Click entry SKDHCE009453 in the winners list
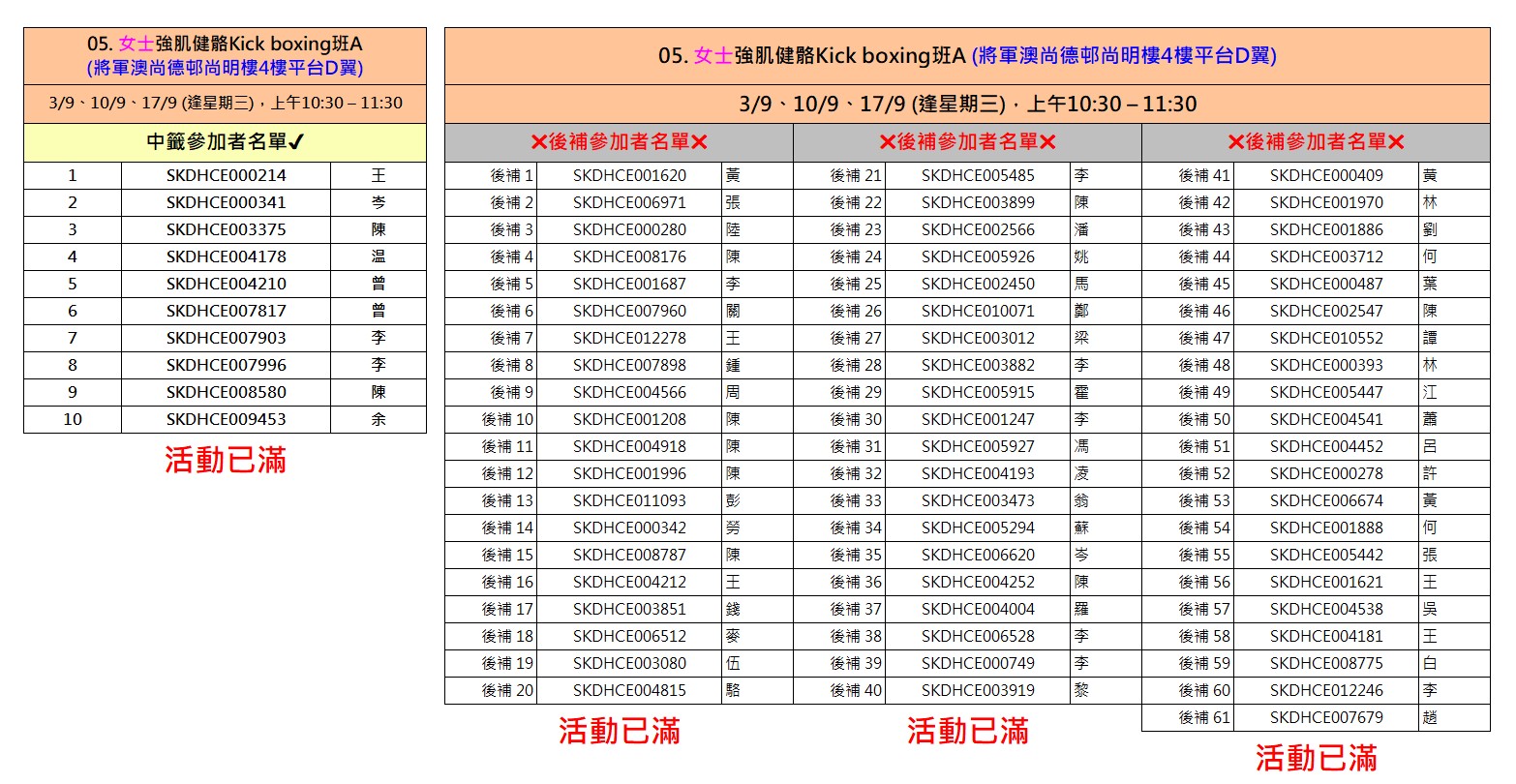 [226, 419]
